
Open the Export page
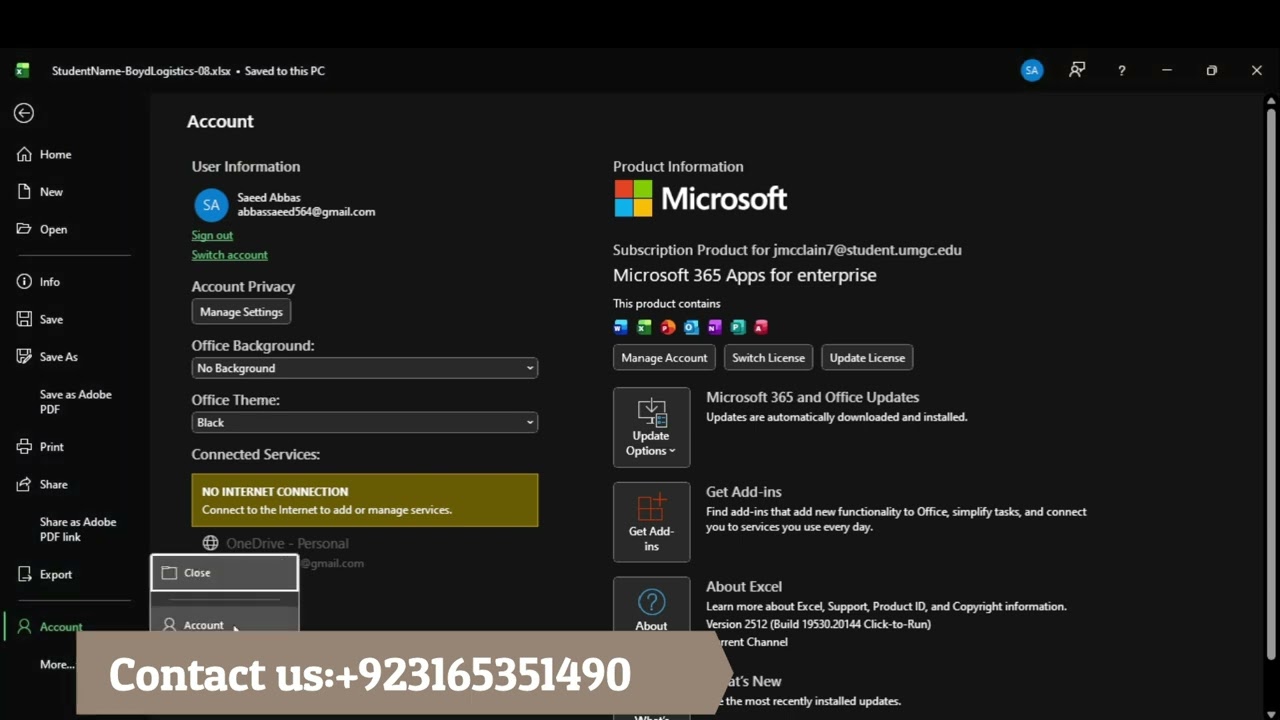pyautogui.click(x=45, y=574)
